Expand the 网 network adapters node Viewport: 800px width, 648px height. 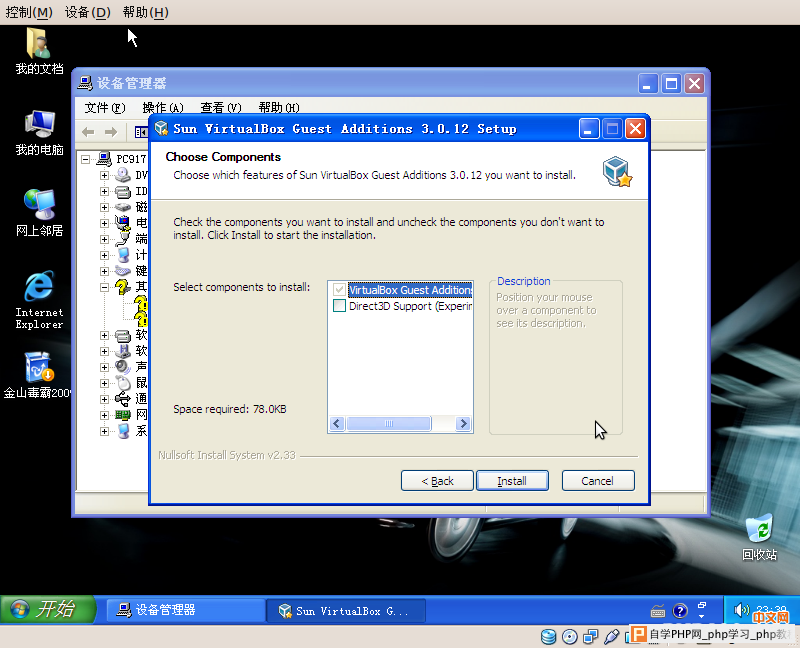(104, 415)
